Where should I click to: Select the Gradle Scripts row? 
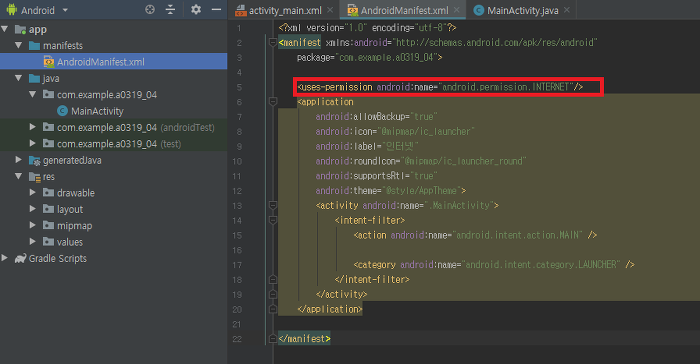pyautogui.click(x=113, y=258)
